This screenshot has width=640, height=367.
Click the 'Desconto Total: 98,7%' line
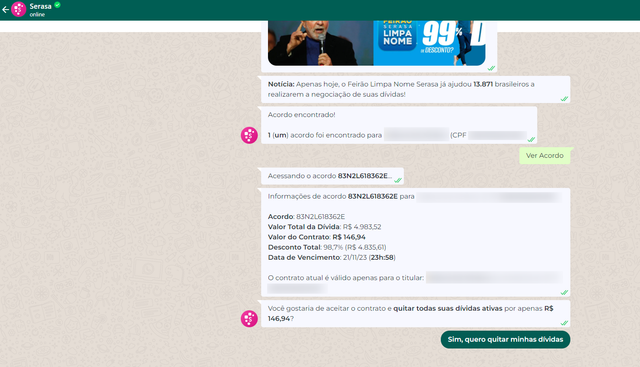coord(327,247)
